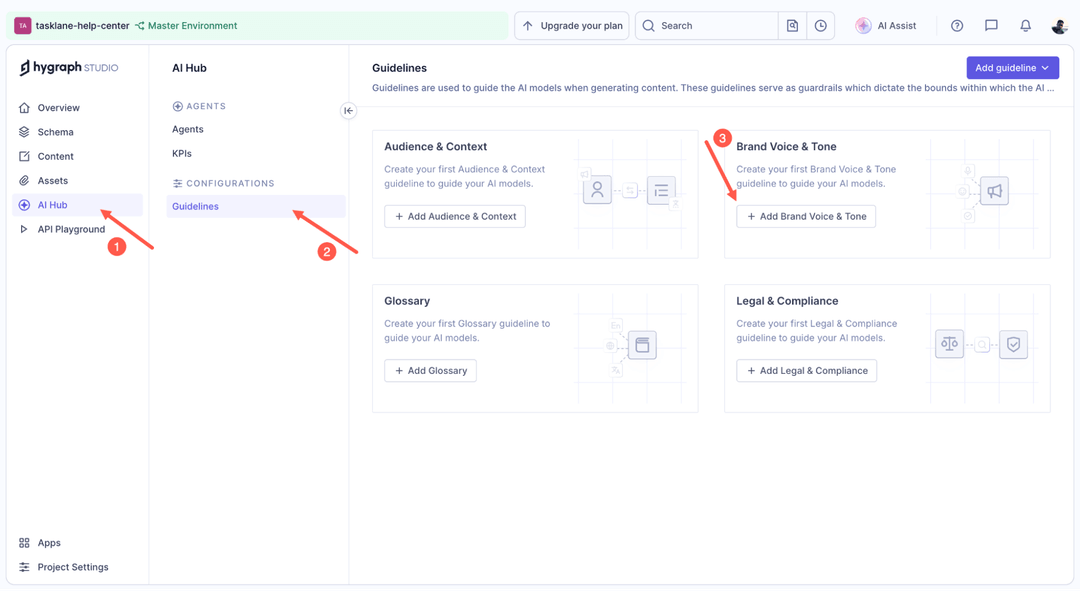Open the help question mark icon
Viewport: 1080px width, 591px height.
point(957,25)
